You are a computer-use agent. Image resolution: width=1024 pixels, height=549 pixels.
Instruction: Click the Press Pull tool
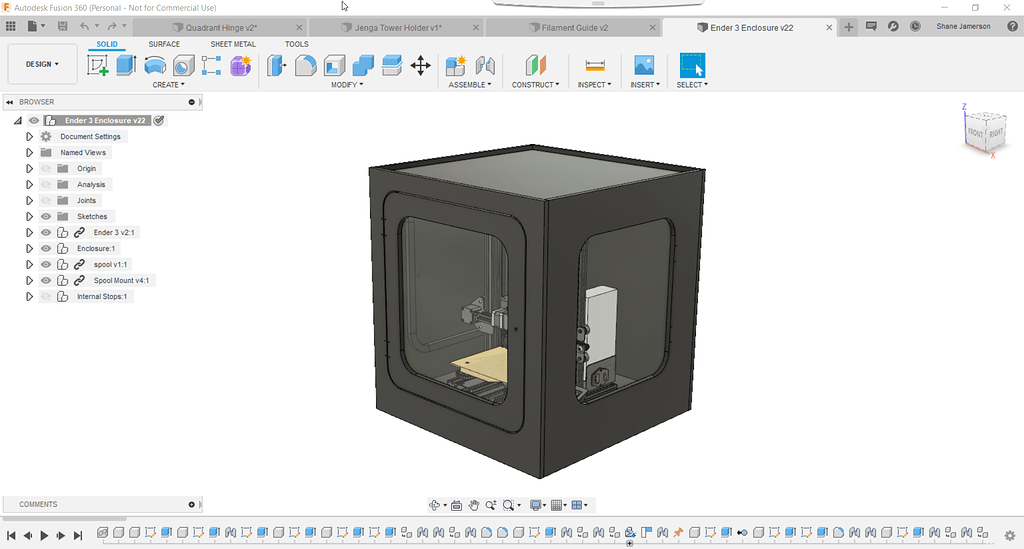tap(275, 66)
